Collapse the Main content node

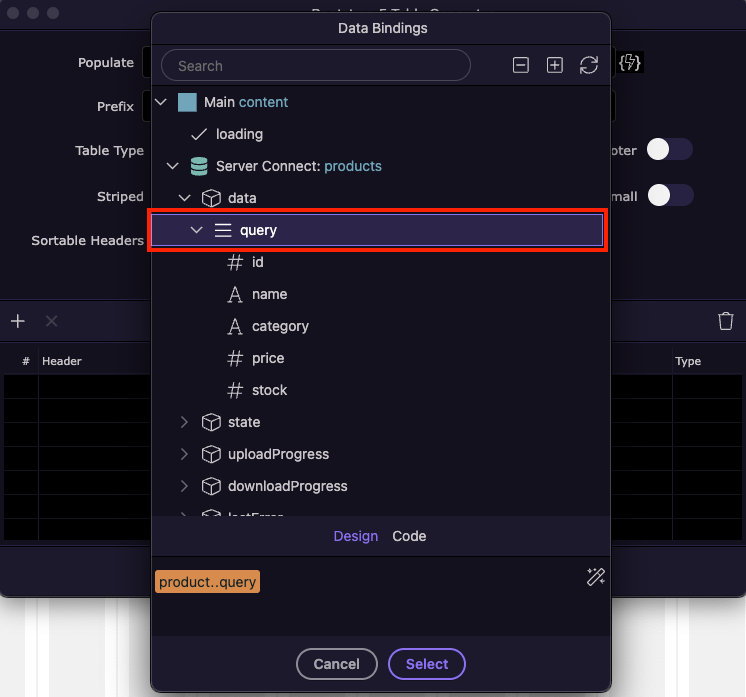coord(161,102)
